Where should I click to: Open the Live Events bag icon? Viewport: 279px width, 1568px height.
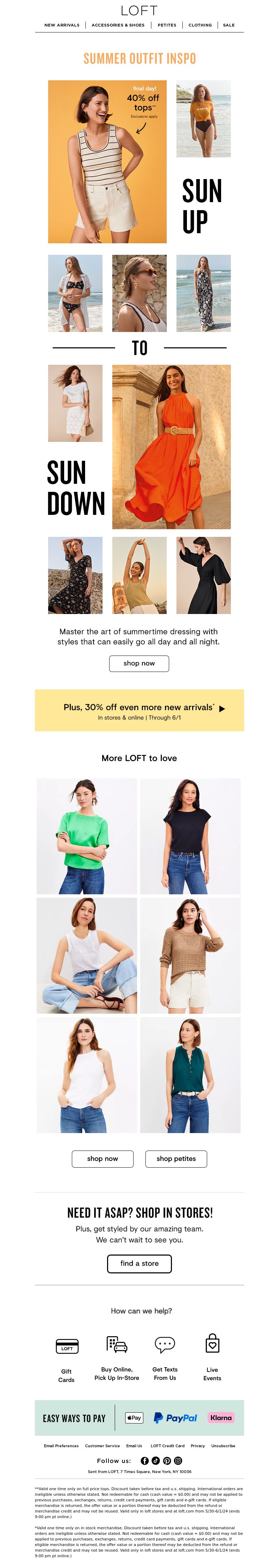(x=212, y=1344)
